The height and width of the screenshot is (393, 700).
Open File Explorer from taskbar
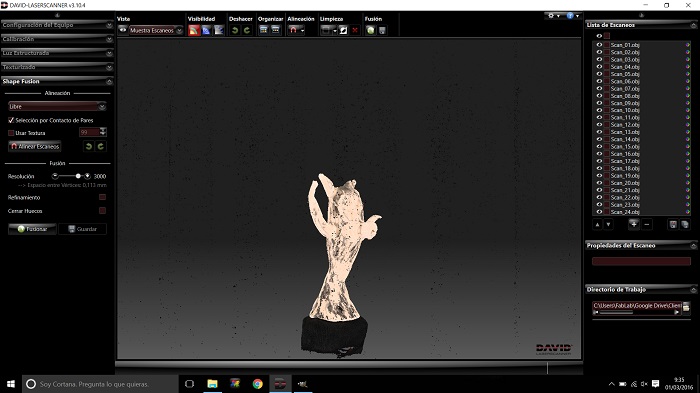[212, 384]
